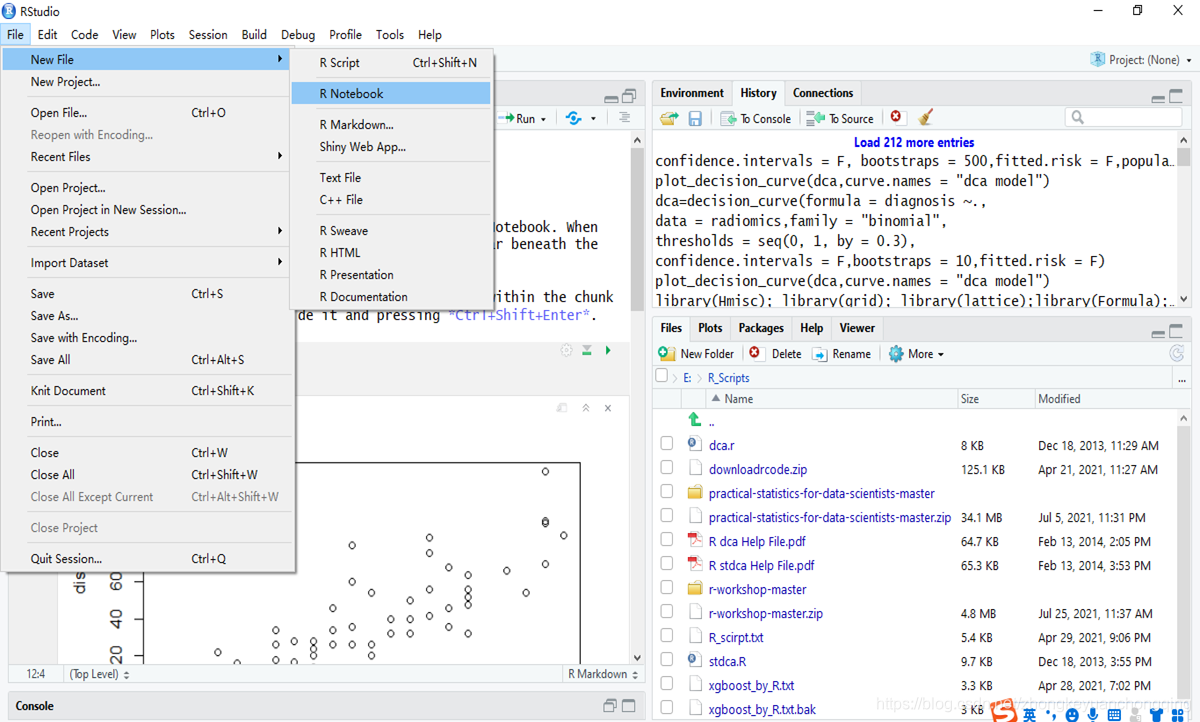The width and height of the screenshot is (1200, 722).
Task: Click the New Folder icon in Files pane
Action: pyautogui.click(x=667, y=353)
